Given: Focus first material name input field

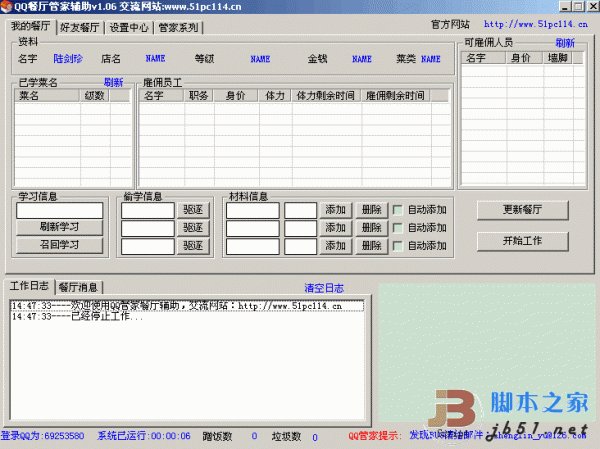Looking at the screenshot, I should (x=253, y=211).
